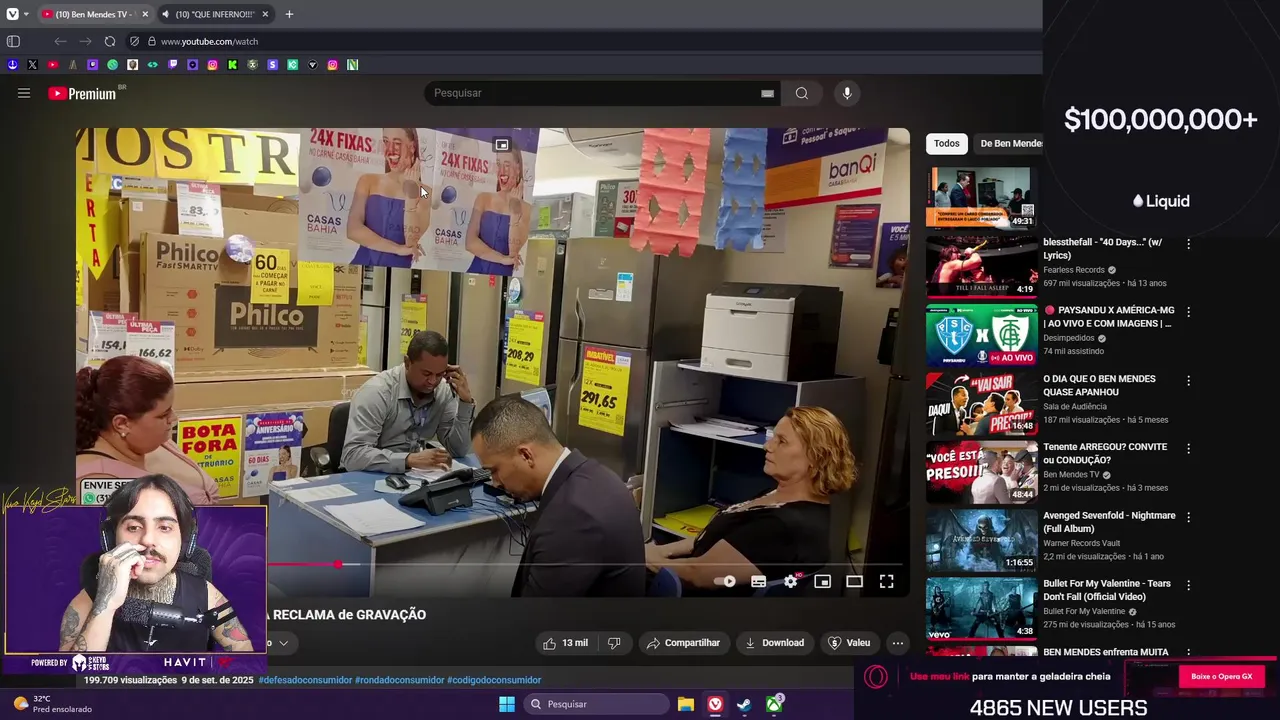Reload the current page
This screenshot has width=1280, height=720.
110,41
